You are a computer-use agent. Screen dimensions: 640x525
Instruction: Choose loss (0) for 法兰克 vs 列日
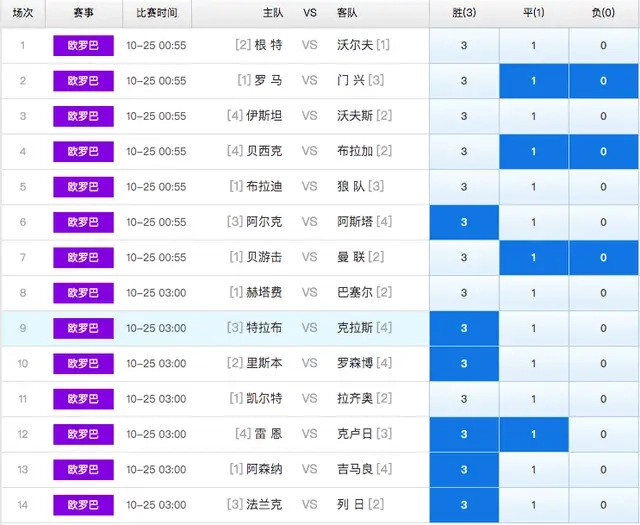(x=604, y=505)
